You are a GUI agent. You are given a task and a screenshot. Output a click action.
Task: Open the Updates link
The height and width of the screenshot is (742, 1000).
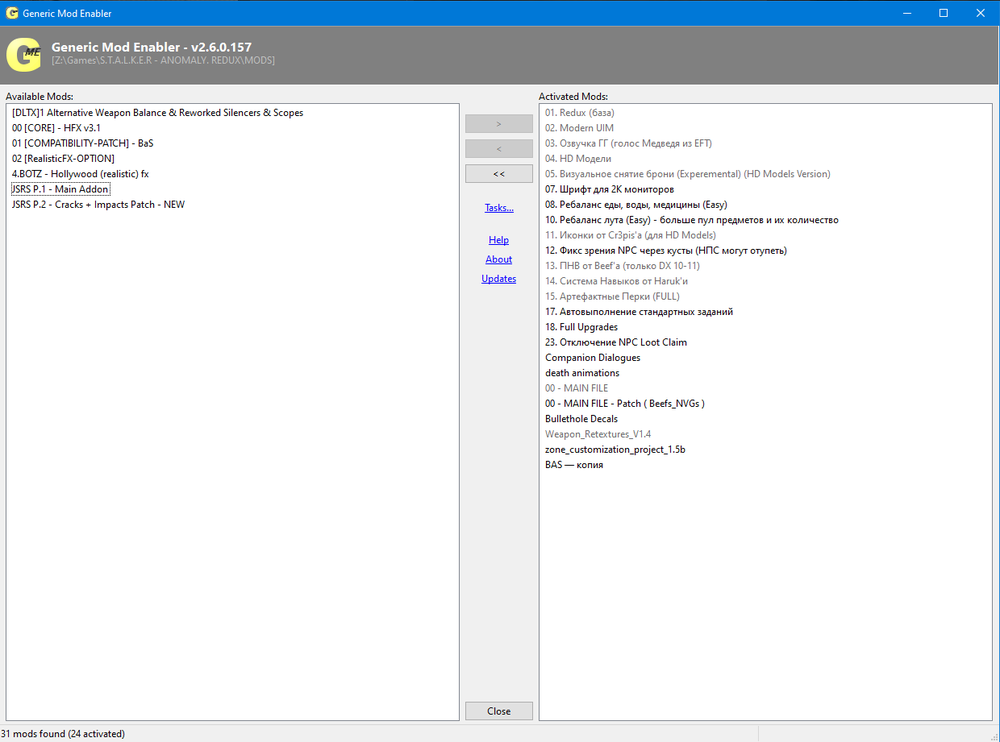coord(499,279)
